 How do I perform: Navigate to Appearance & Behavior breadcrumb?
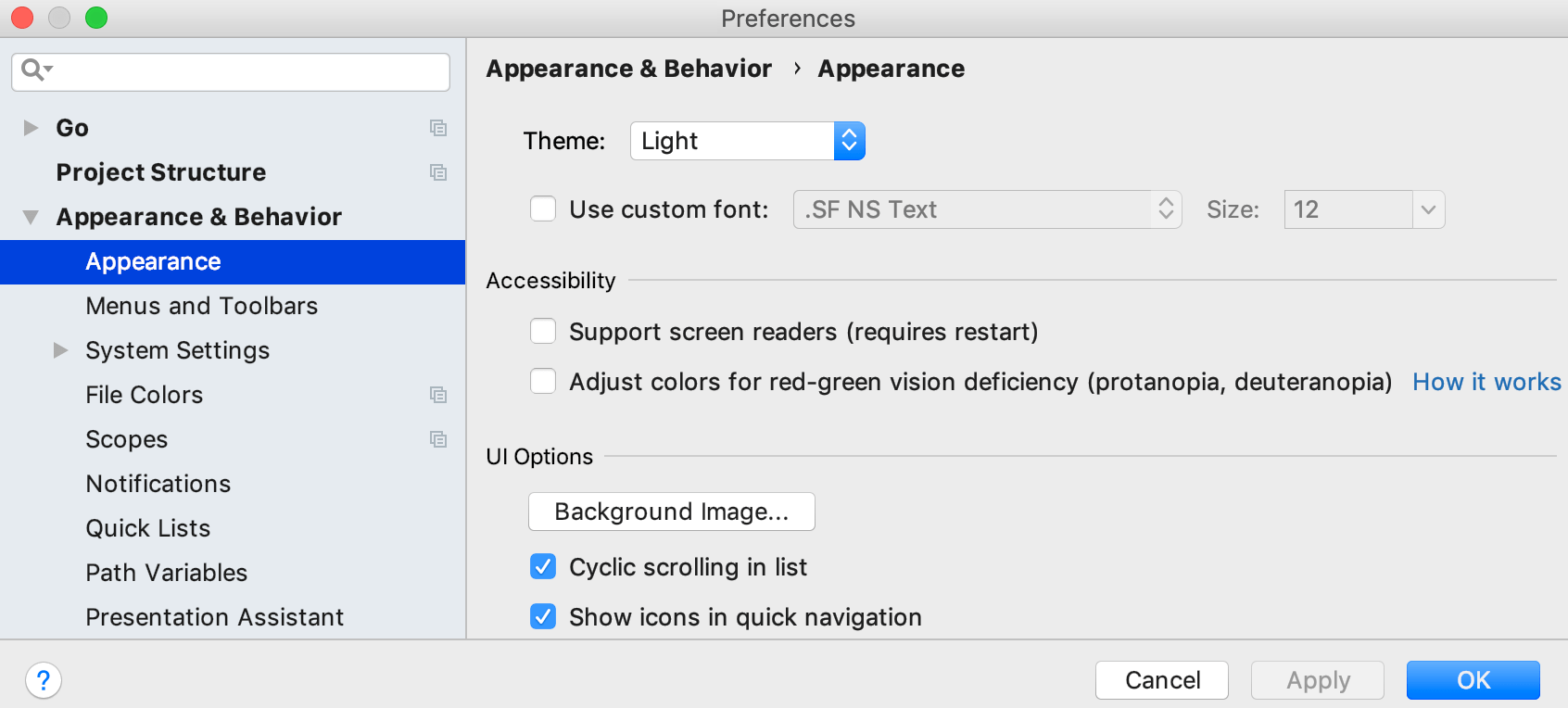coord(629,68)
